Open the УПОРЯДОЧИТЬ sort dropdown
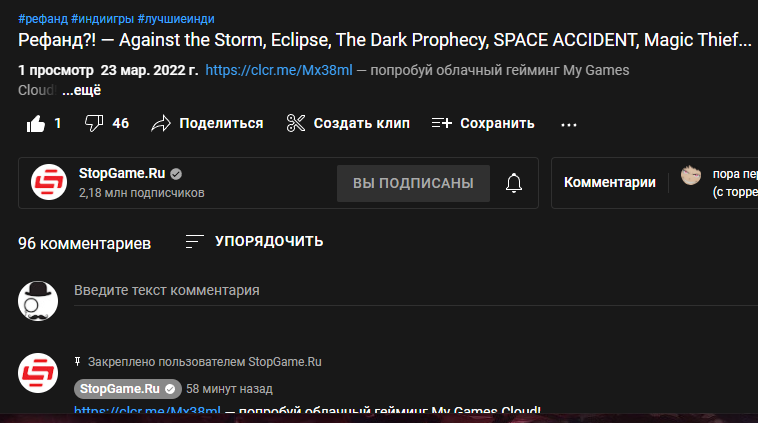Screen dimensions: 758x423 tap(254, 241)
